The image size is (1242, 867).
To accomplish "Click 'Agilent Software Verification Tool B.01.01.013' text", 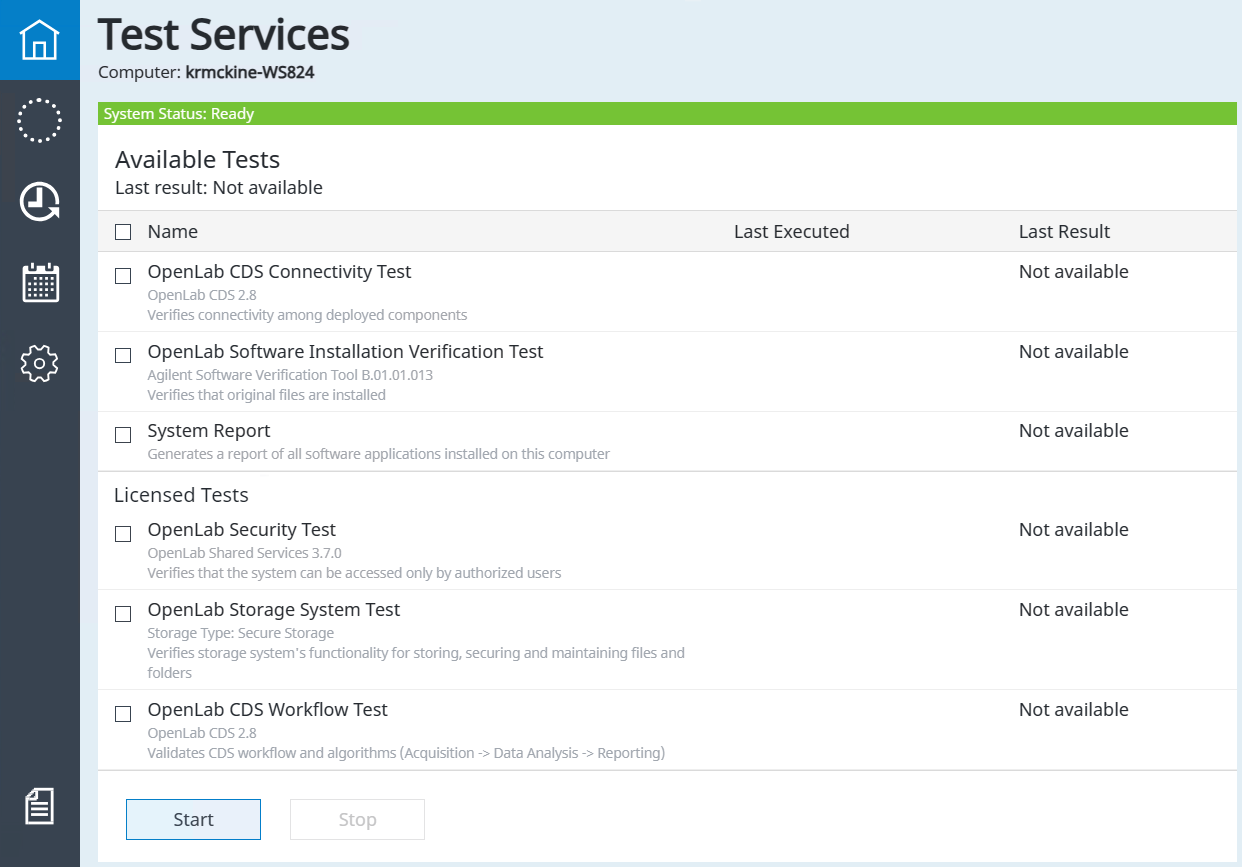I will (x=290, y=375).
